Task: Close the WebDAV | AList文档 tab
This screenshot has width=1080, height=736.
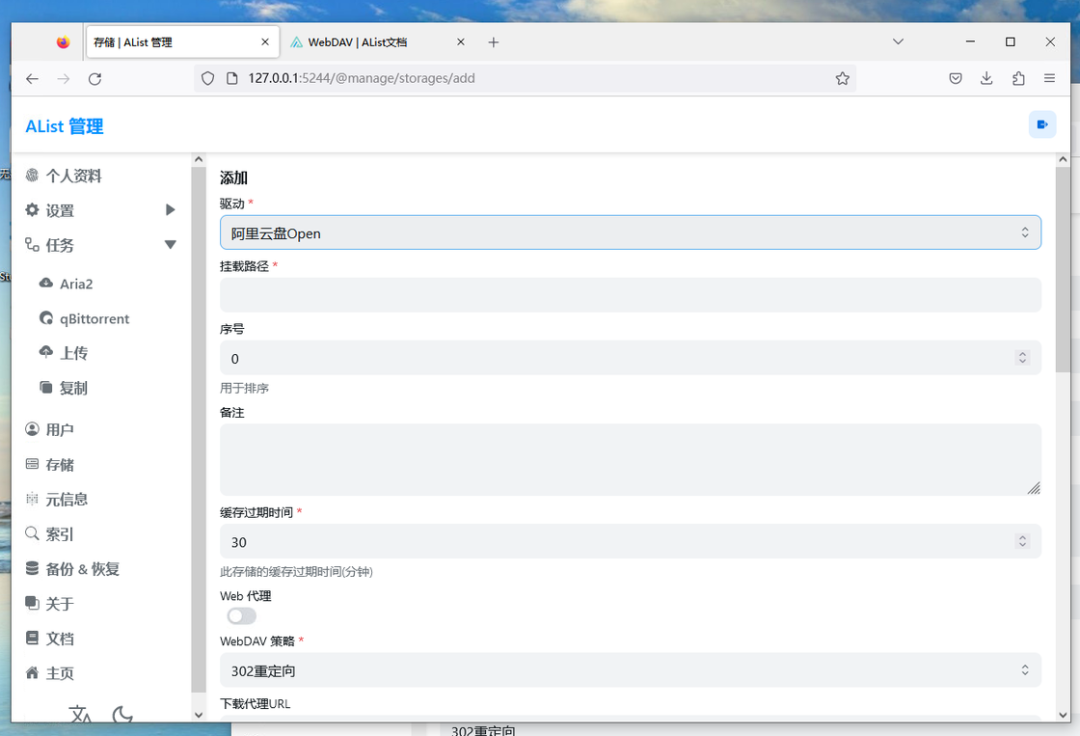Action: [461, 42]
